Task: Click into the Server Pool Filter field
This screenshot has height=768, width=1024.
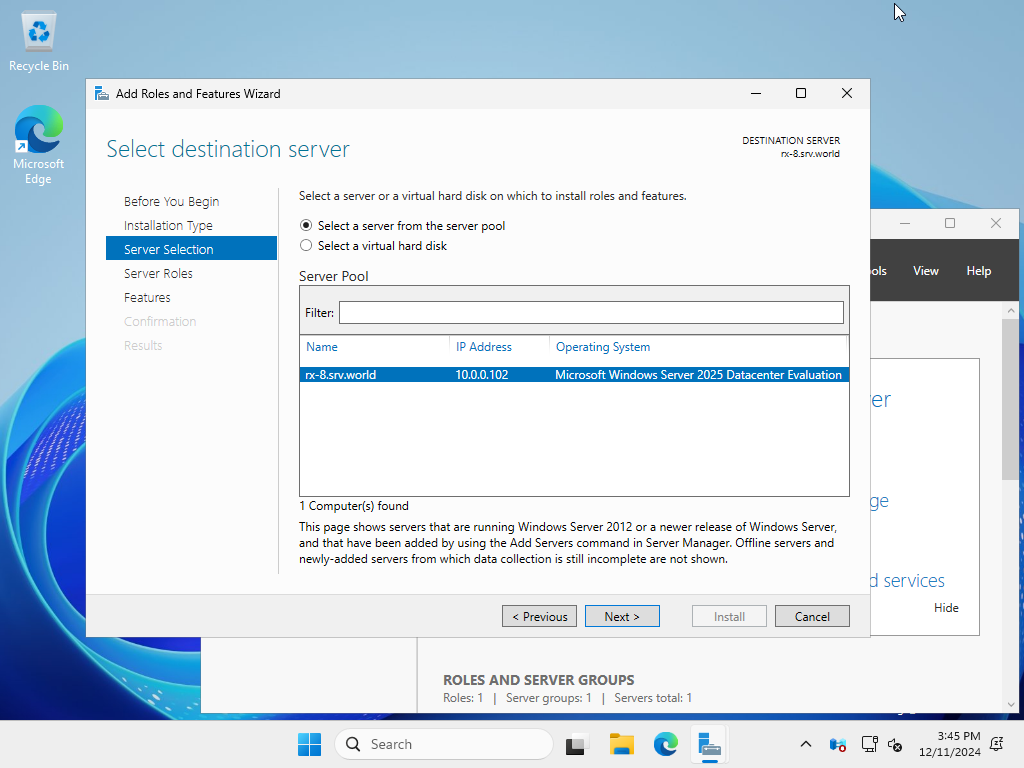Action: [x=591, y=313]
